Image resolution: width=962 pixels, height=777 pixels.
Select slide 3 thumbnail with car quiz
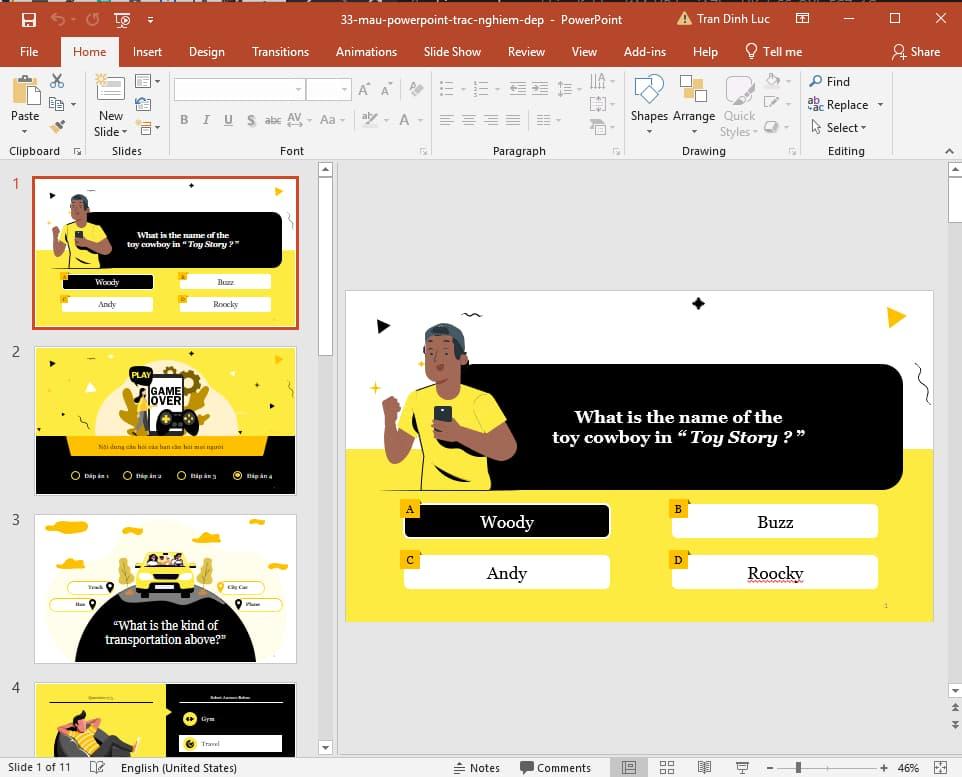(166, 587)
